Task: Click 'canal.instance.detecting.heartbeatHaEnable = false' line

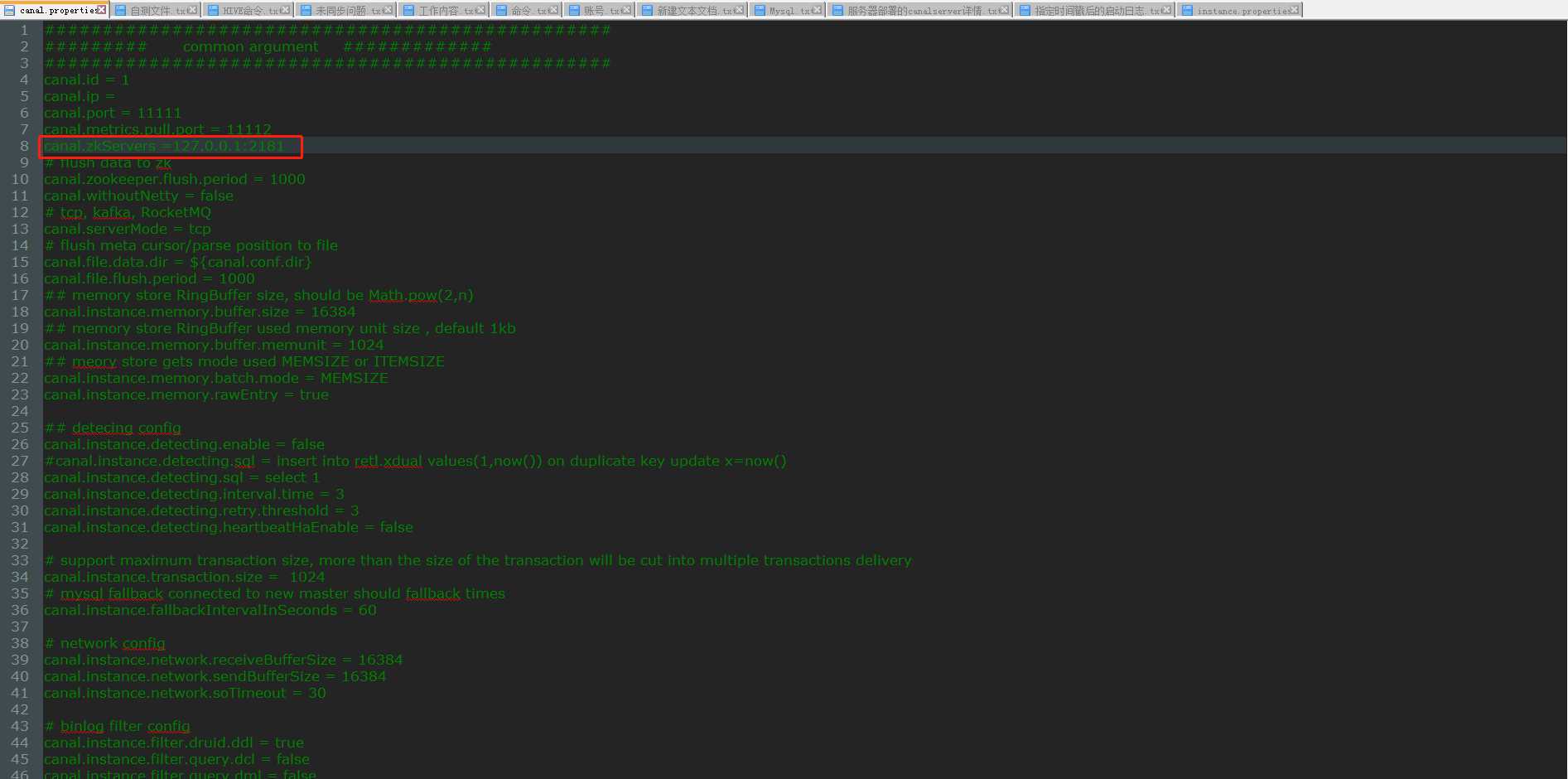Action: pos(229,527)
